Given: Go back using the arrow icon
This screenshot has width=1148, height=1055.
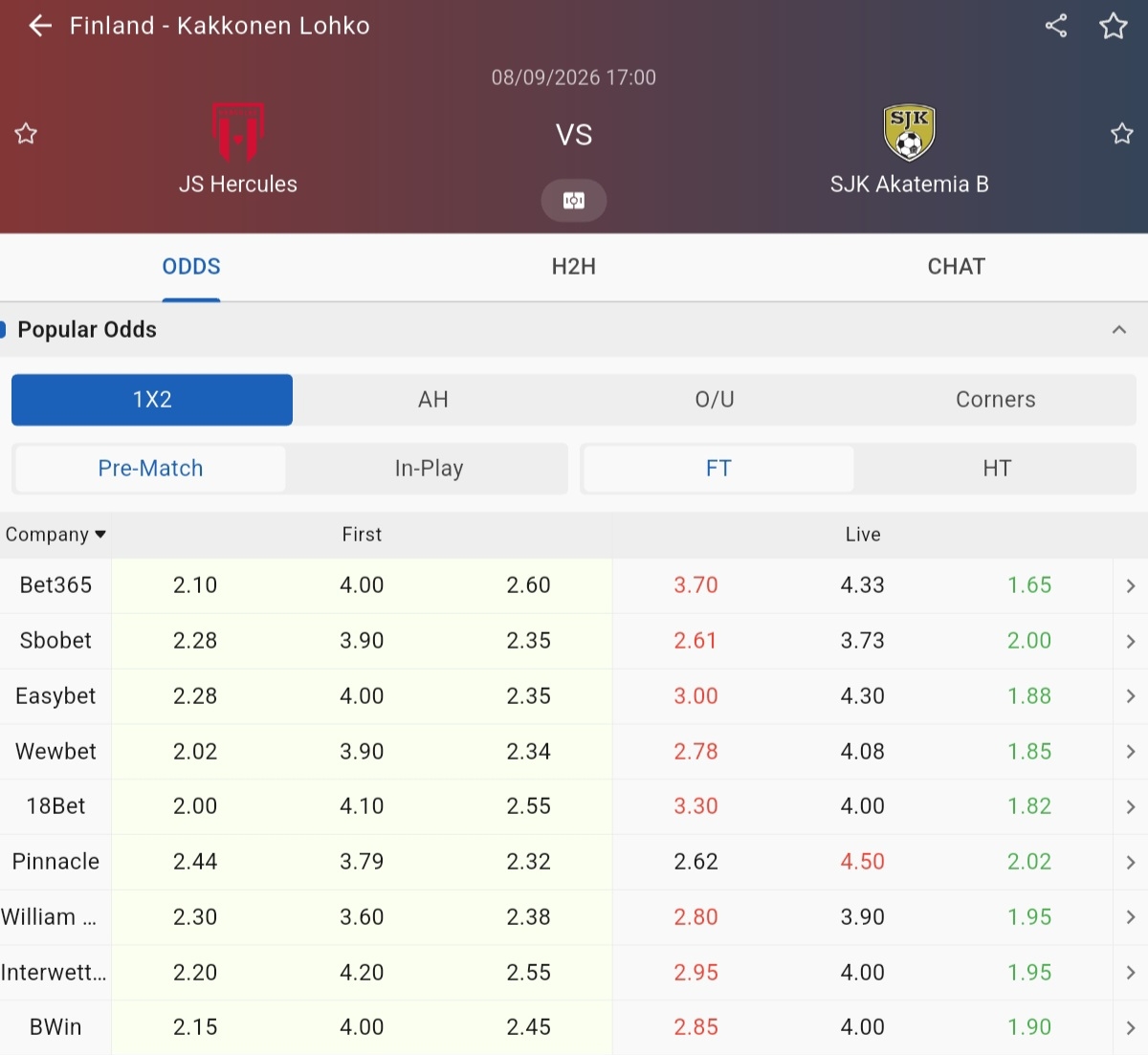Looking at the screenshot, I should click(40, 26).
